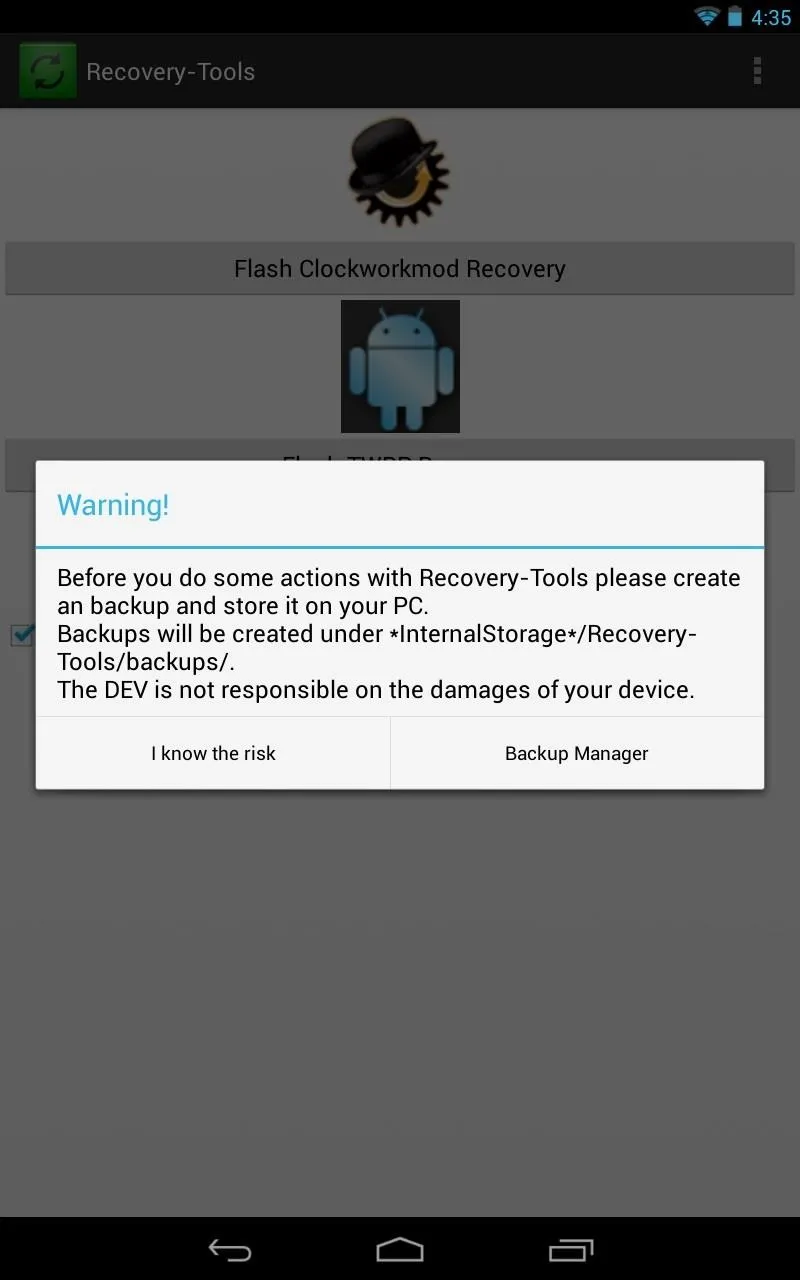Confirm with I know the risk
This screenshot has width=800, height=1280.
[213, 753]
